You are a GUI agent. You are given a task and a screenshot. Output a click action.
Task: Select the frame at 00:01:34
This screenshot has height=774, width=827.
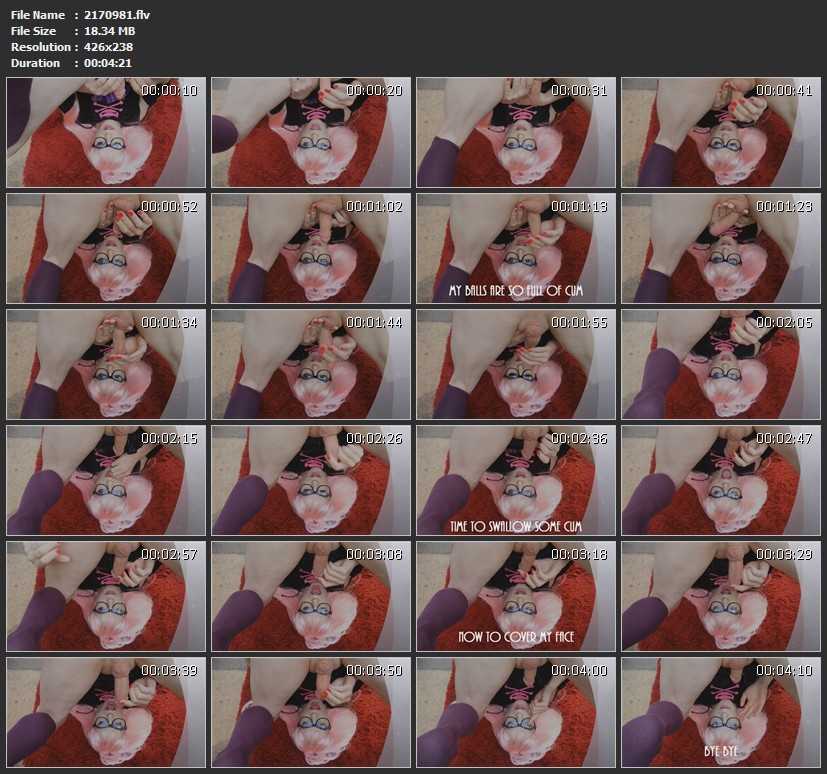click(x=106, y=364)
